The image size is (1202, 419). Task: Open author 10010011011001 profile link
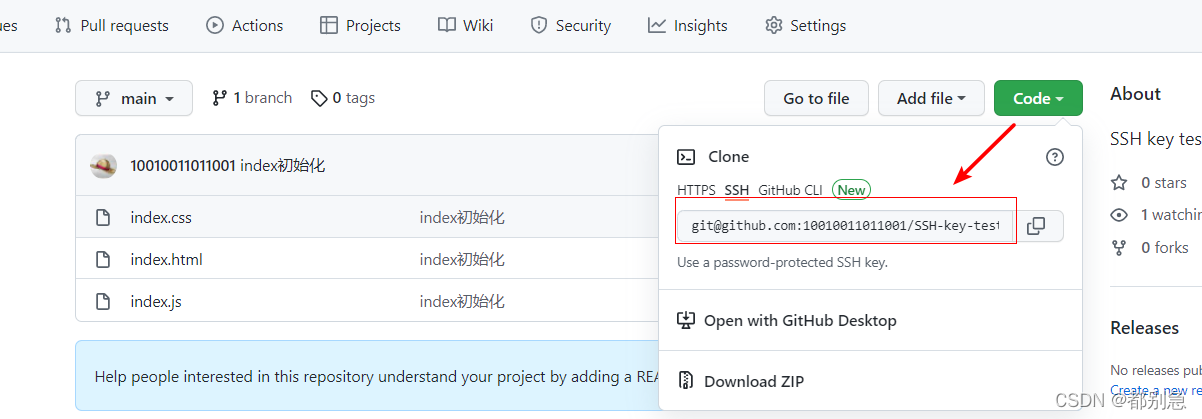(183, 166)
